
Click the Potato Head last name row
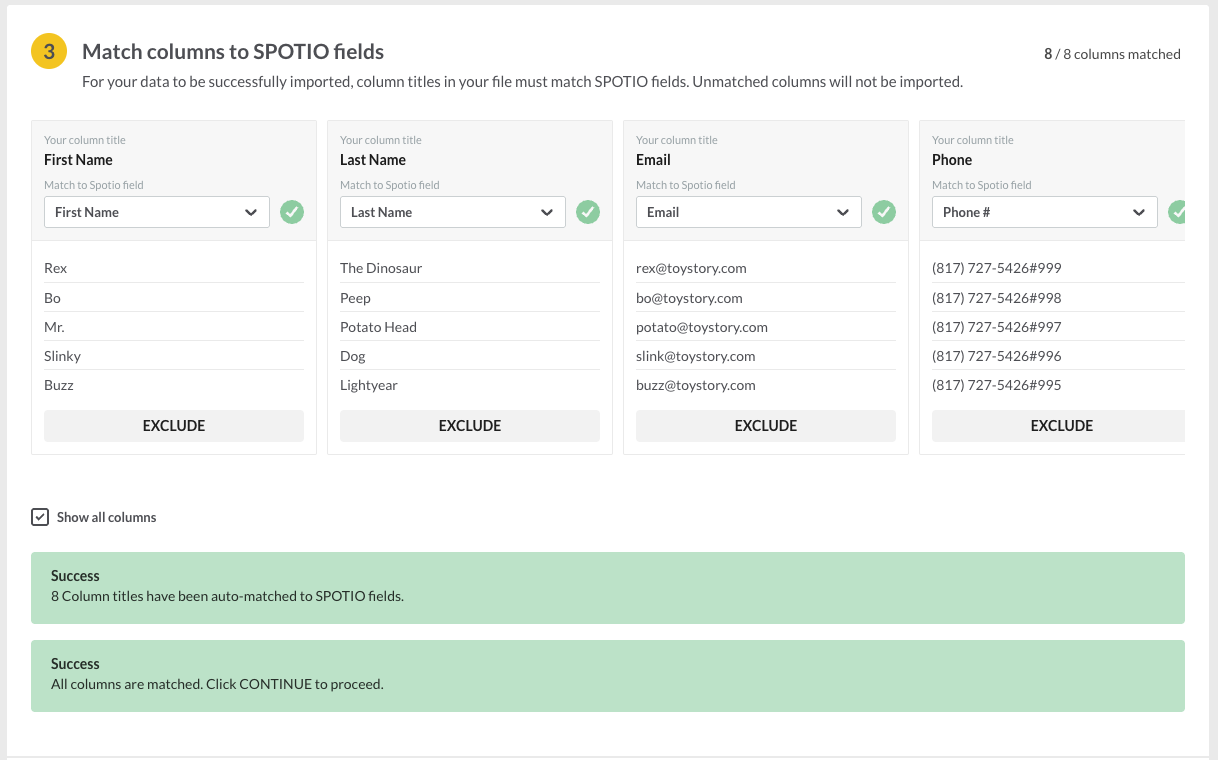pos(378,327)
